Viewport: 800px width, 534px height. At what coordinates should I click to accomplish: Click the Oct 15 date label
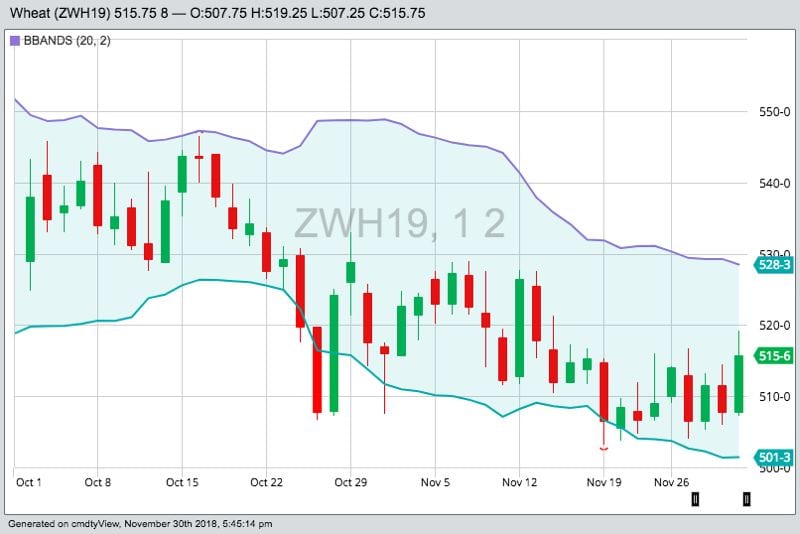click(x=182, y=482)
